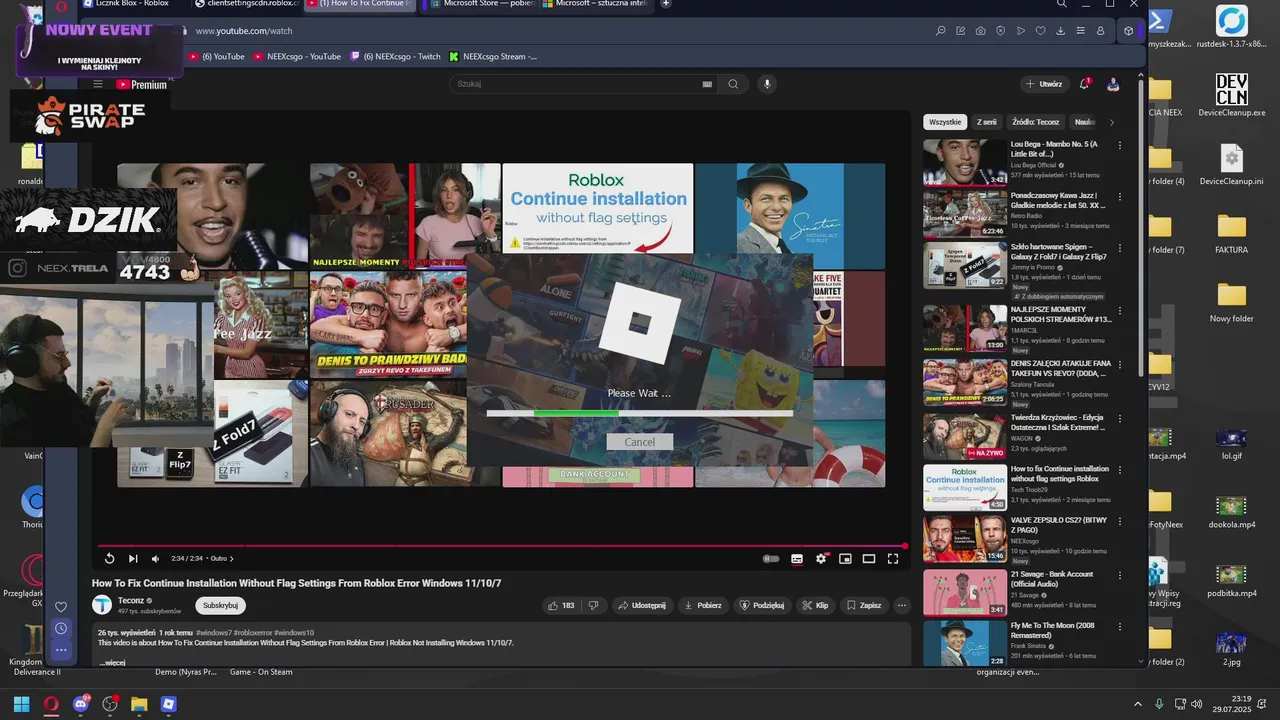Select the Wszystkie filter chip
This screenshot has width=1280, height=720.
click(x=945, y=122)
